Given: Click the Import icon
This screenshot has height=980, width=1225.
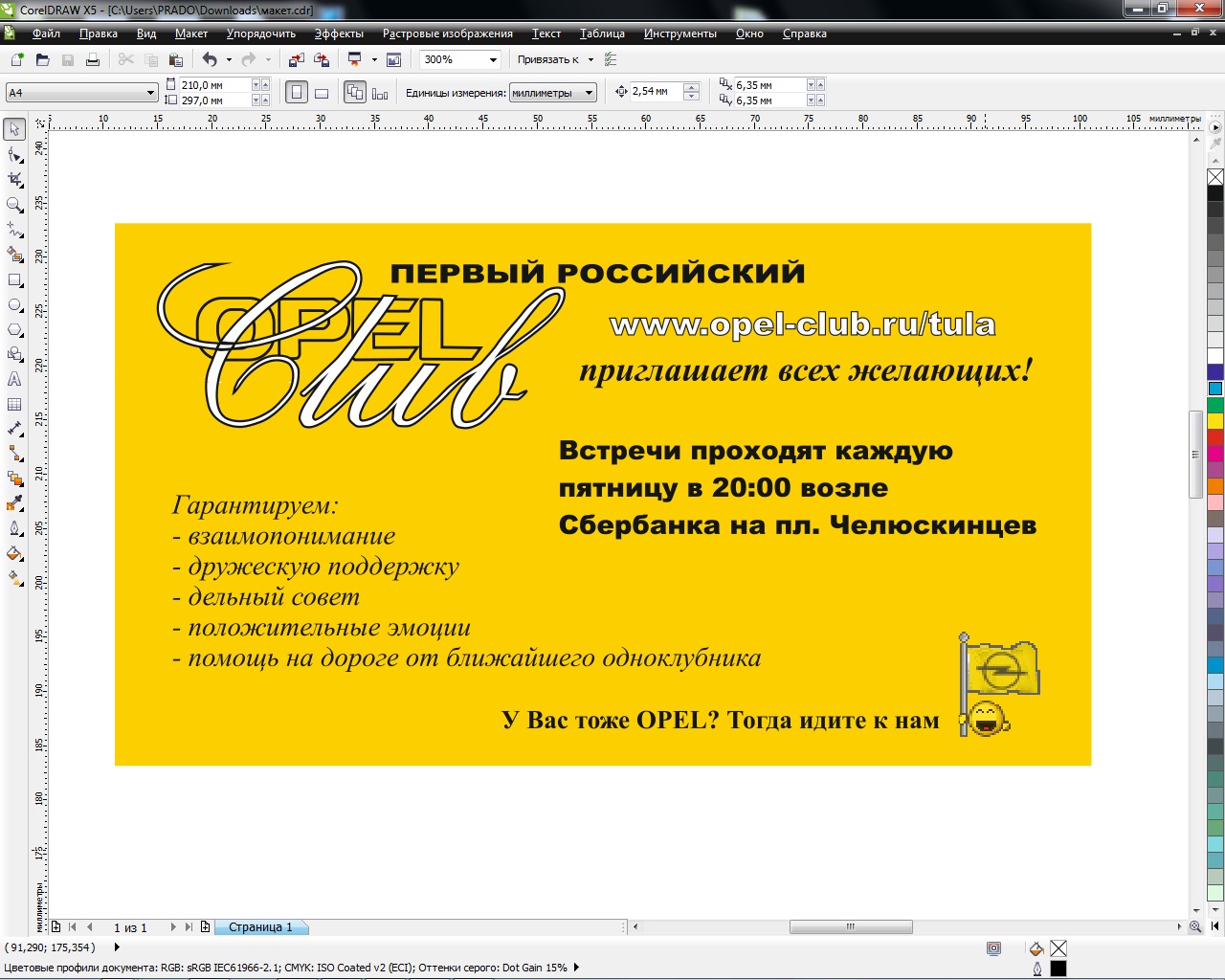Looking at the screenshot, I should pos(297,59).
